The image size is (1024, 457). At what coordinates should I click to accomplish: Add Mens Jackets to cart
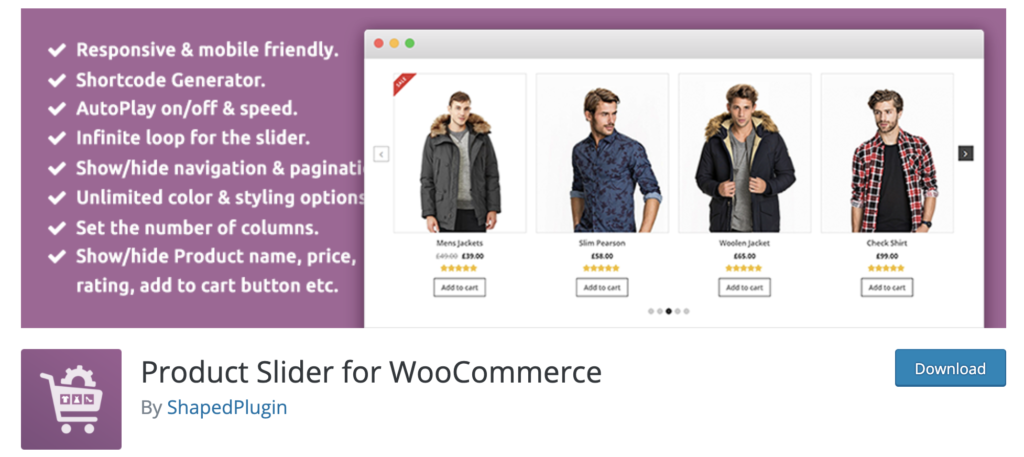pyautogui.click(x=460, y=288)
